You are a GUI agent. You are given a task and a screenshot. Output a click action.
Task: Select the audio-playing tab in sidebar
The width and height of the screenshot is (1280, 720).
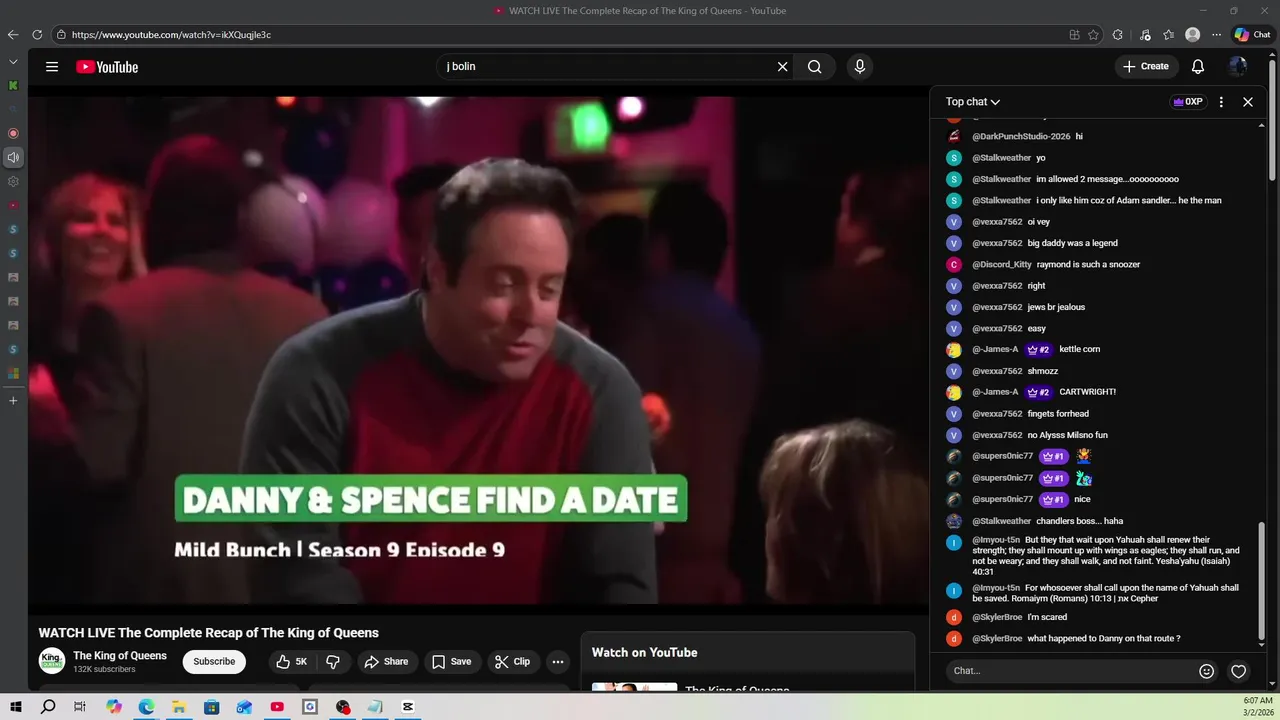point(13,157)
